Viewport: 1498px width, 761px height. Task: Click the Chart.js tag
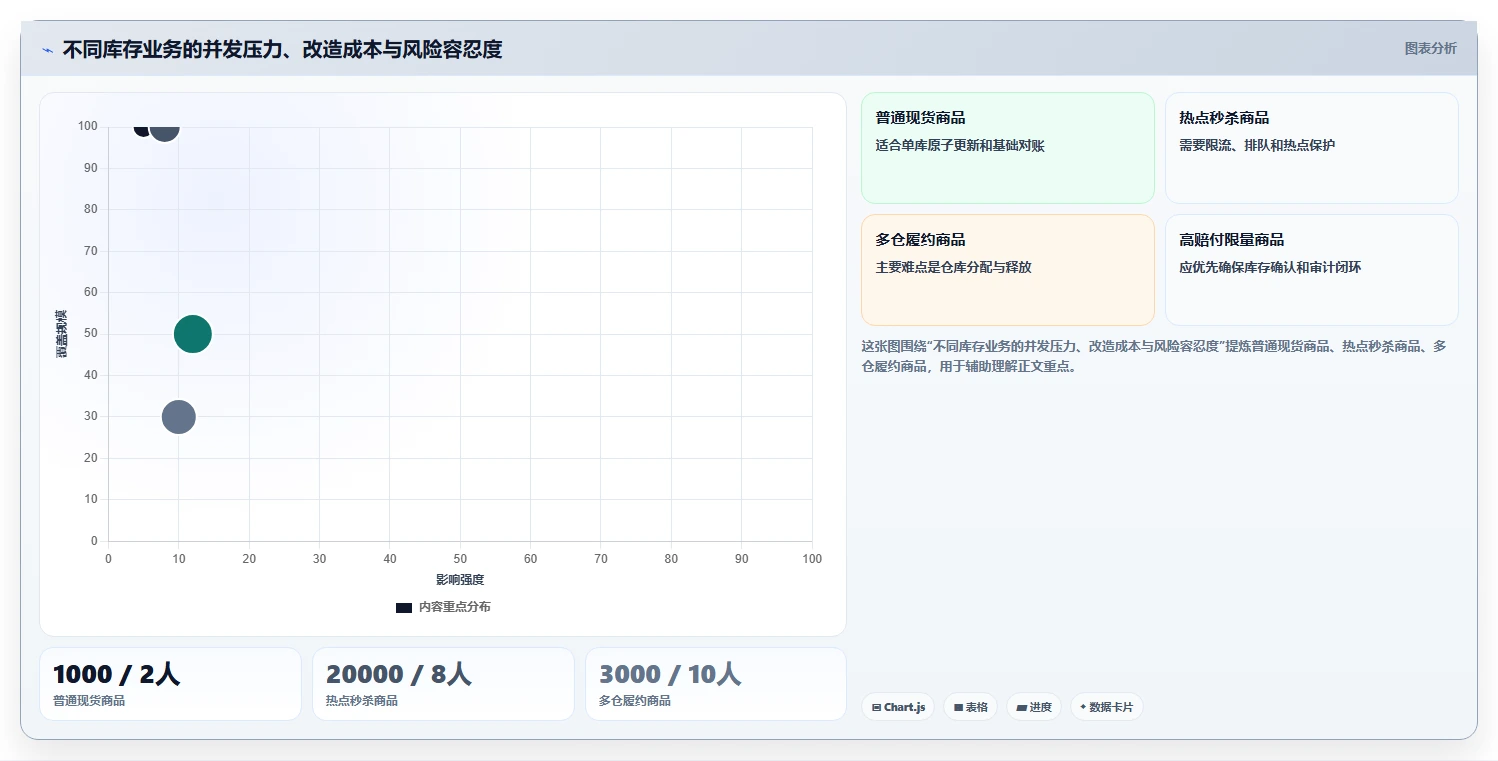tap(898, 707)
